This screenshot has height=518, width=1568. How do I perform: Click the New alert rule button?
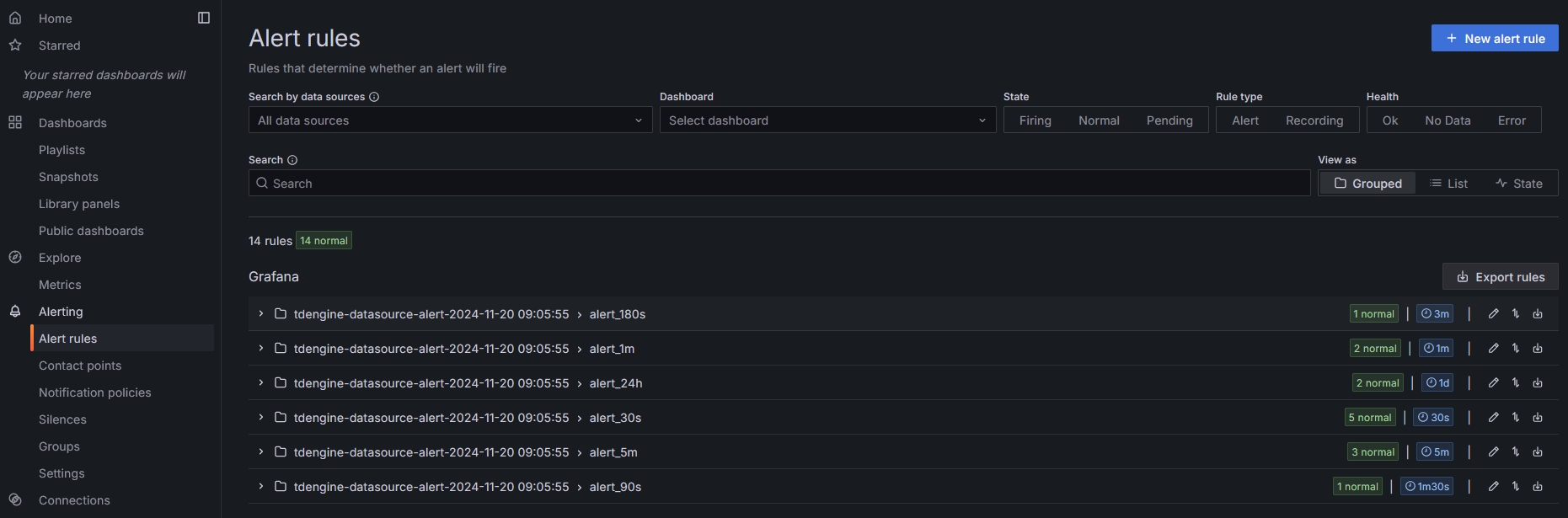[1494, 38]
